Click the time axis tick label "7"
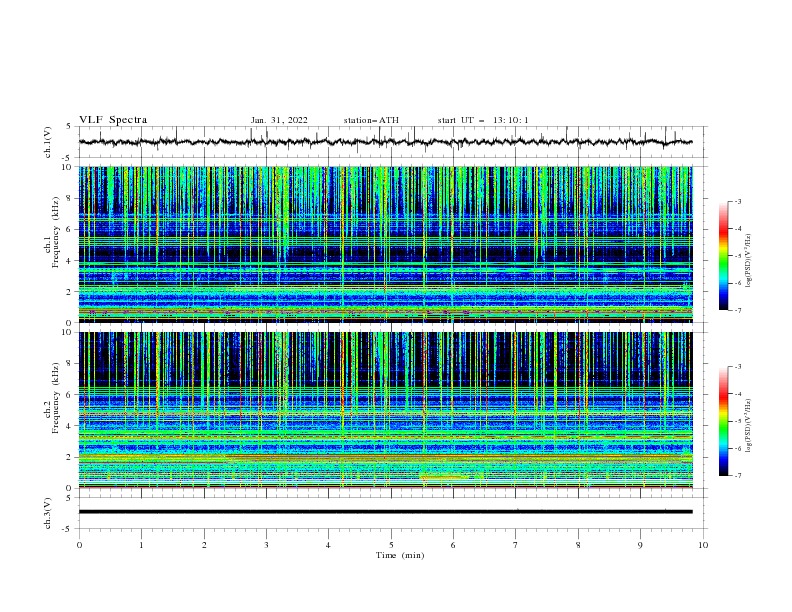 [516, 545]
